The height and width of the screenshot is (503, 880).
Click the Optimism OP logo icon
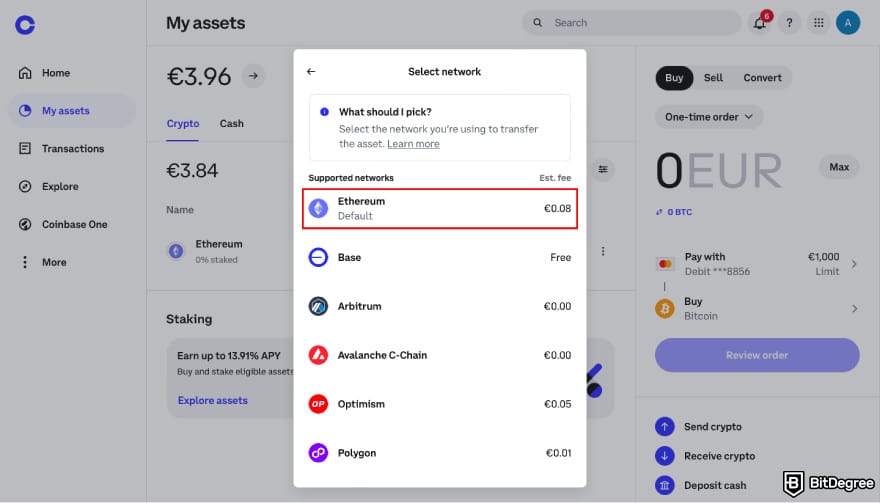coord(318,404)
